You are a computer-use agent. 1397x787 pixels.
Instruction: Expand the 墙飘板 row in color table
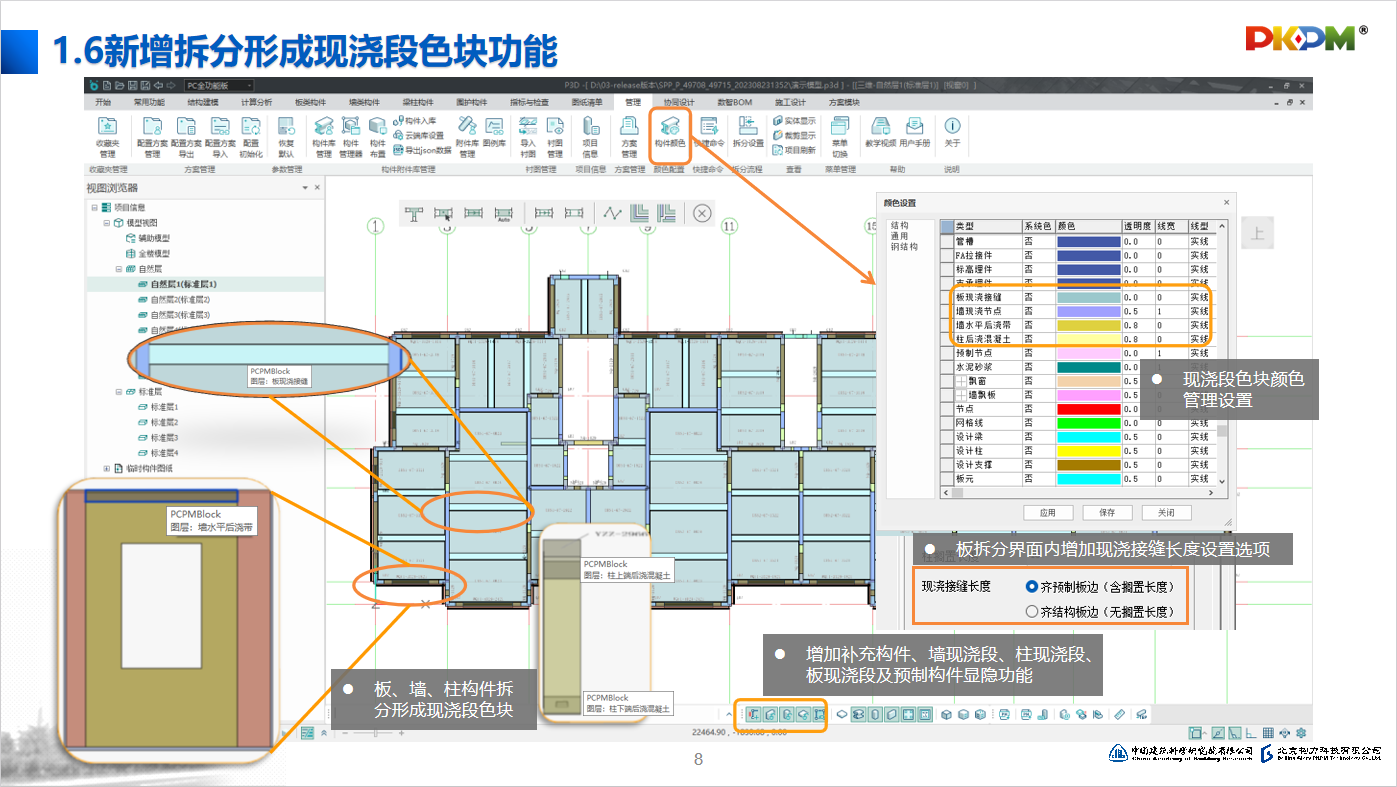point(960,395)
